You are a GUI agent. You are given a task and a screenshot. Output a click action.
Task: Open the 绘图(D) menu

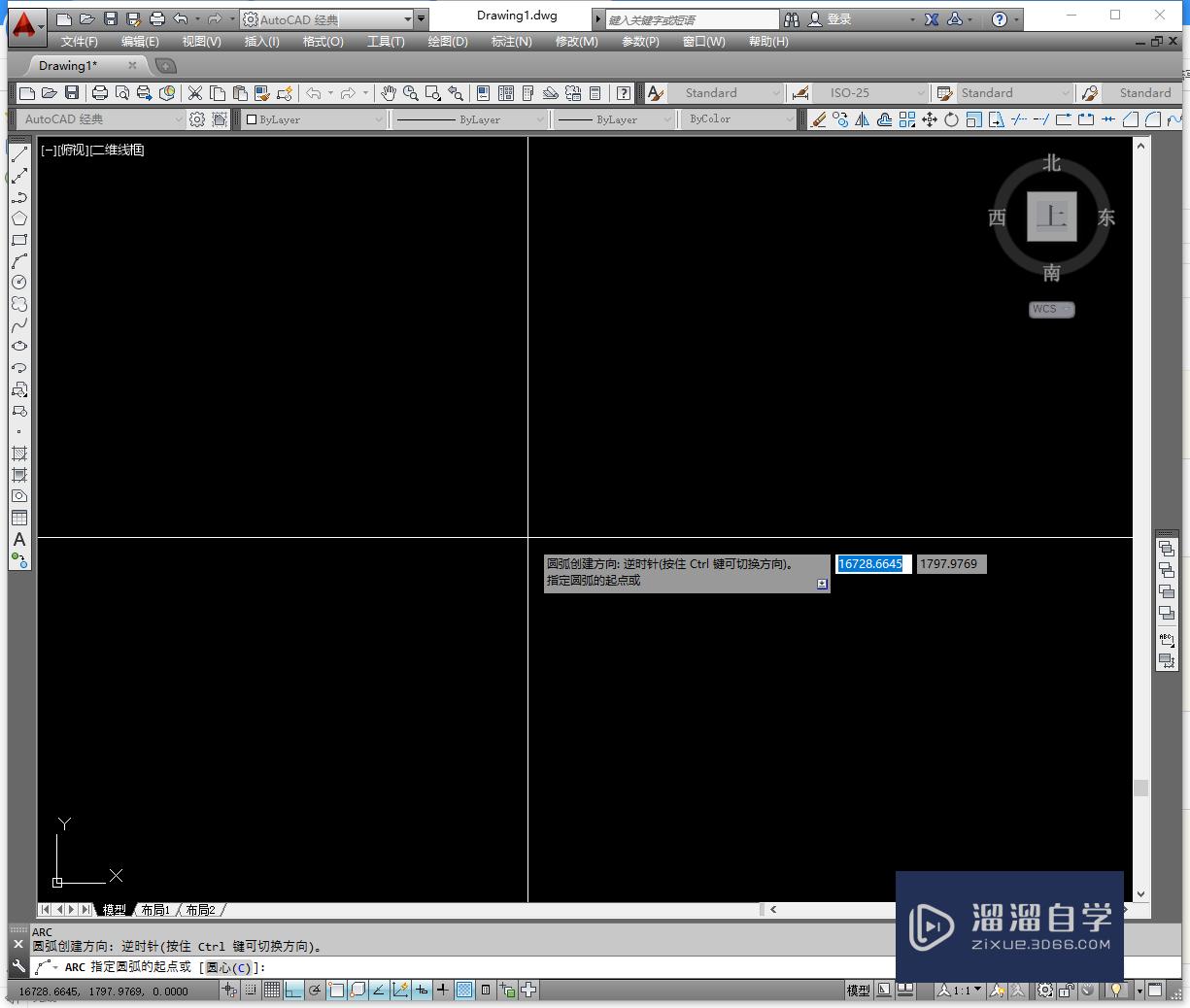click(447, 41)
